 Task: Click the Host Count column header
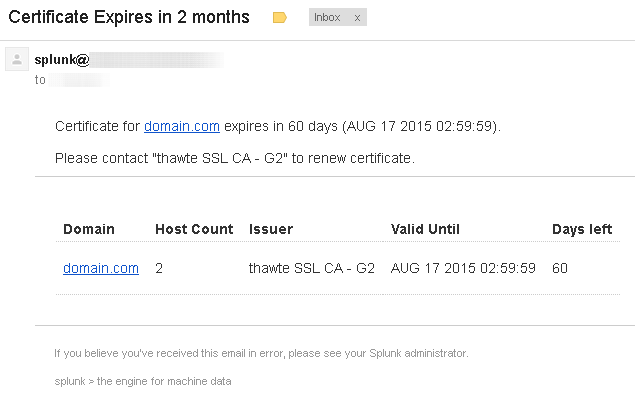coord(194,229)
